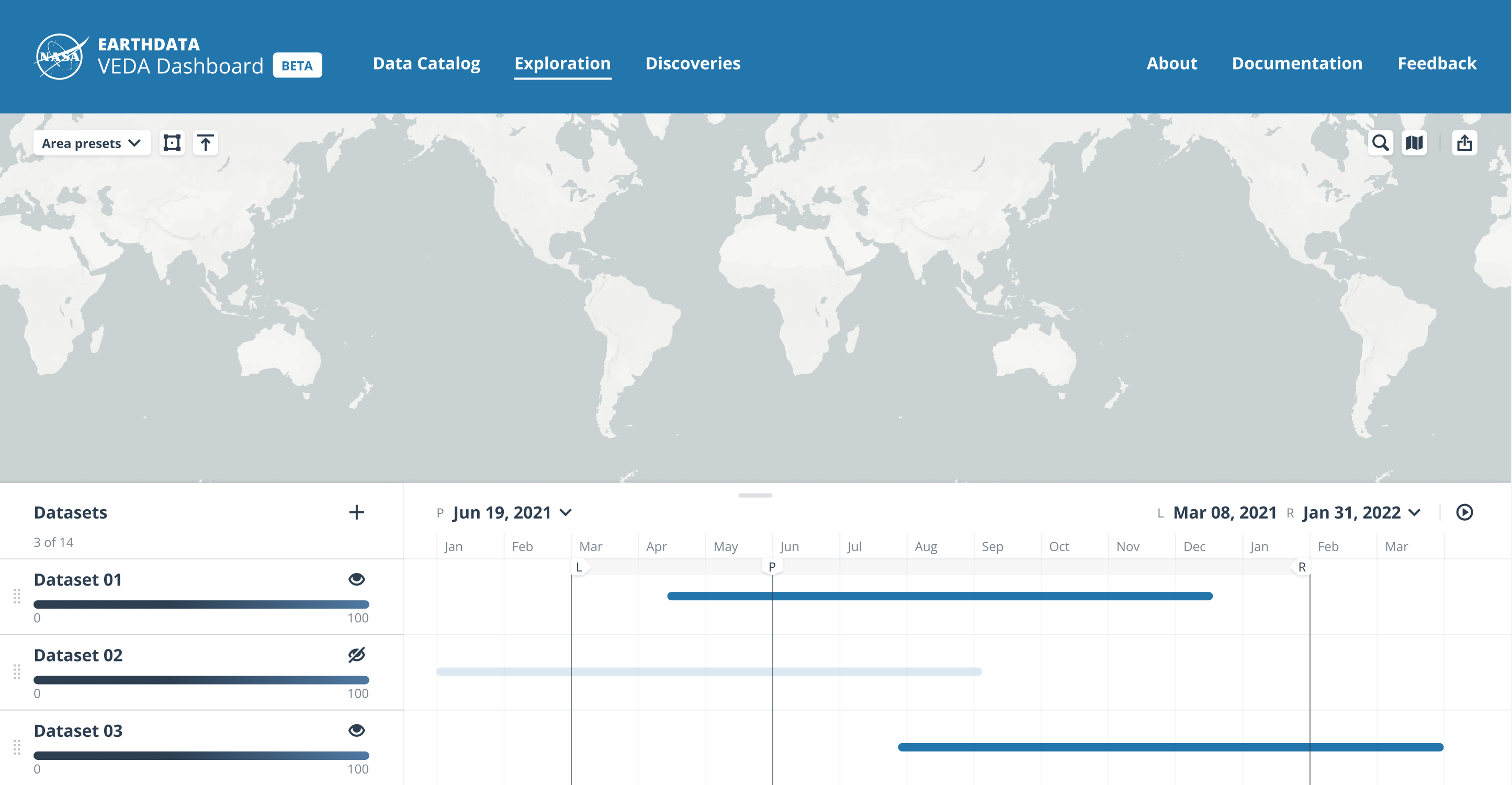The height and width of the screenshot is (785, 1512).
Task: Open the Jun 19, 2021 date picker
Action: coord(512,512)
